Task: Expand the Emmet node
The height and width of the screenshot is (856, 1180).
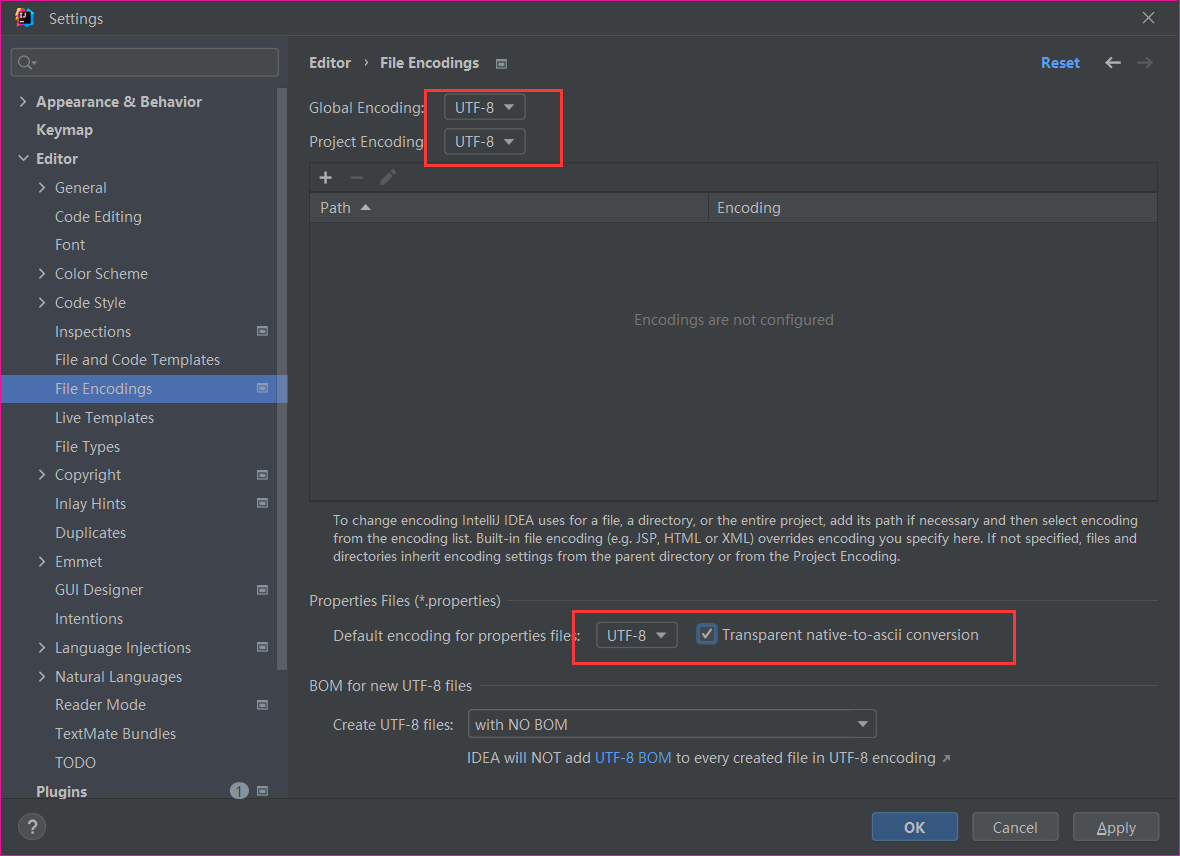Action: pyautogui.click(x=42, y=561)
